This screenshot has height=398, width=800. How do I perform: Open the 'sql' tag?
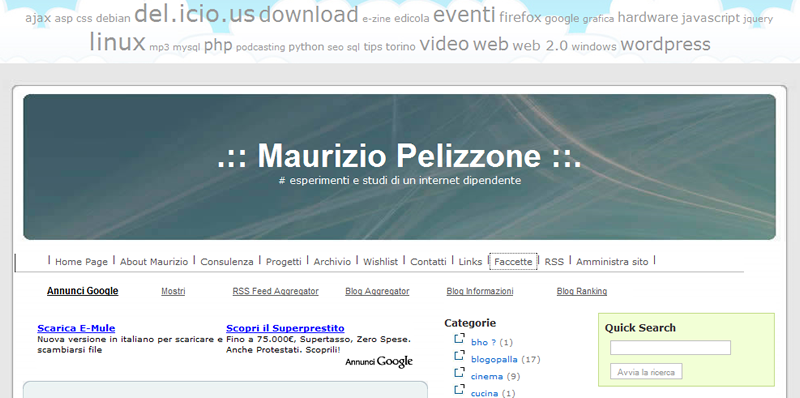point(353,47)
